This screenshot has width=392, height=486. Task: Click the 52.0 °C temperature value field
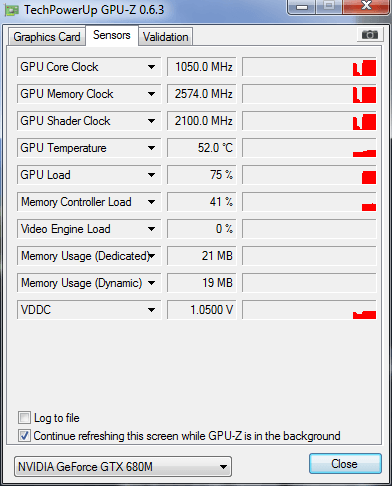coord(201,148)
